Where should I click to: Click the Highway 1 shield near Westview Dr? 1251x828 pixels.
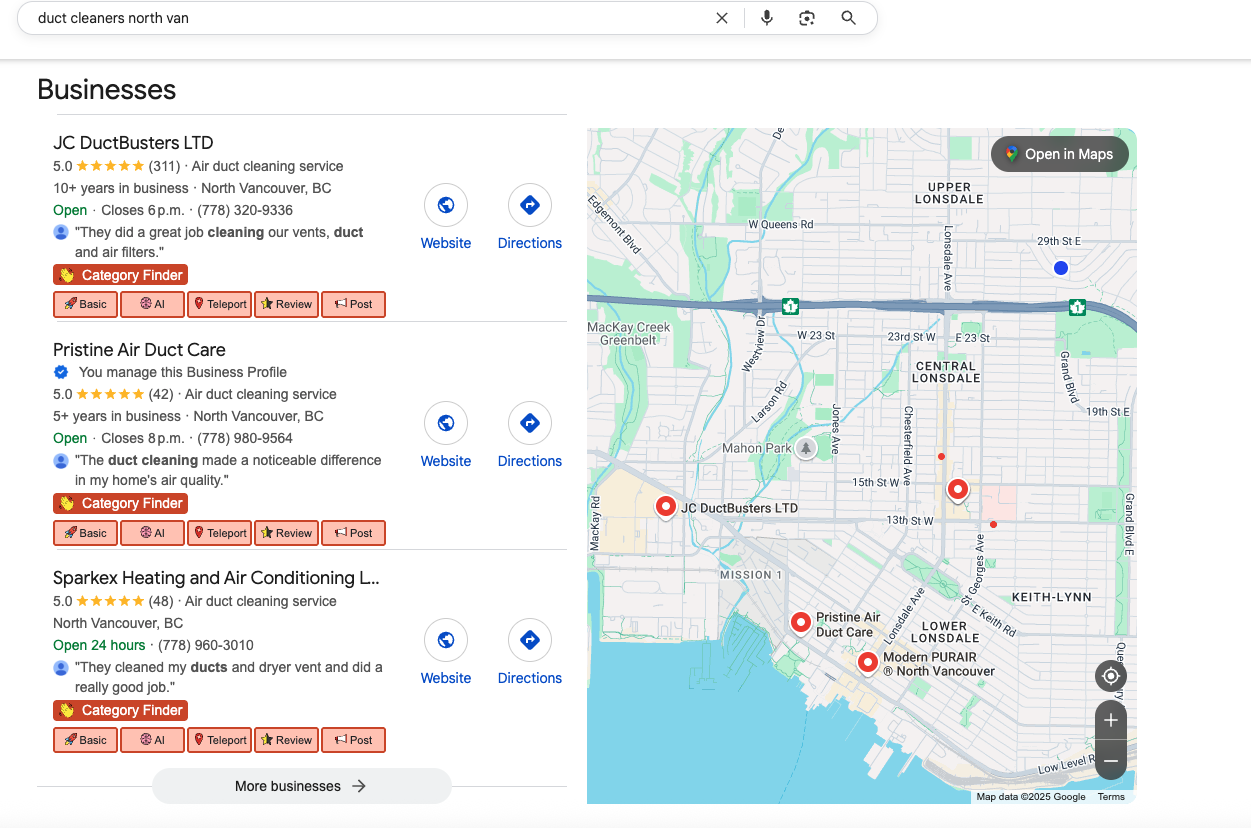coord(790,306)
